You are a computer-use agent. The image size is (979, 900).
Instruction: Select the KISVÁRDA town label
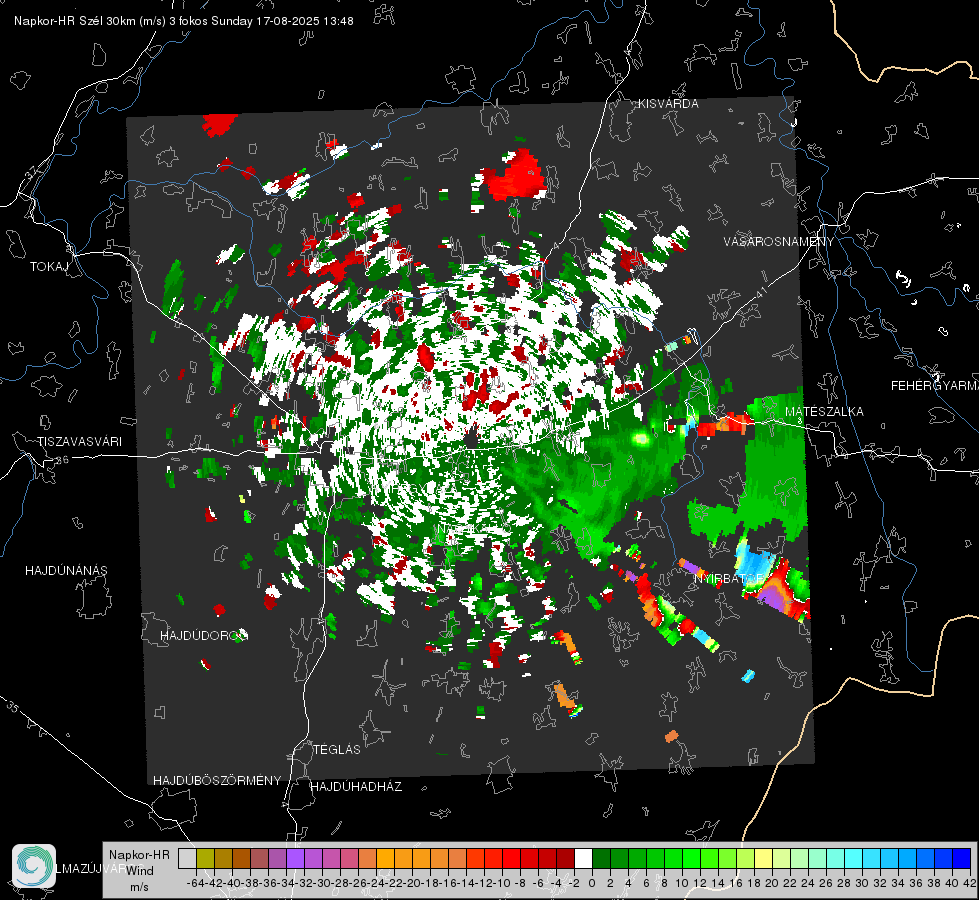668,104
